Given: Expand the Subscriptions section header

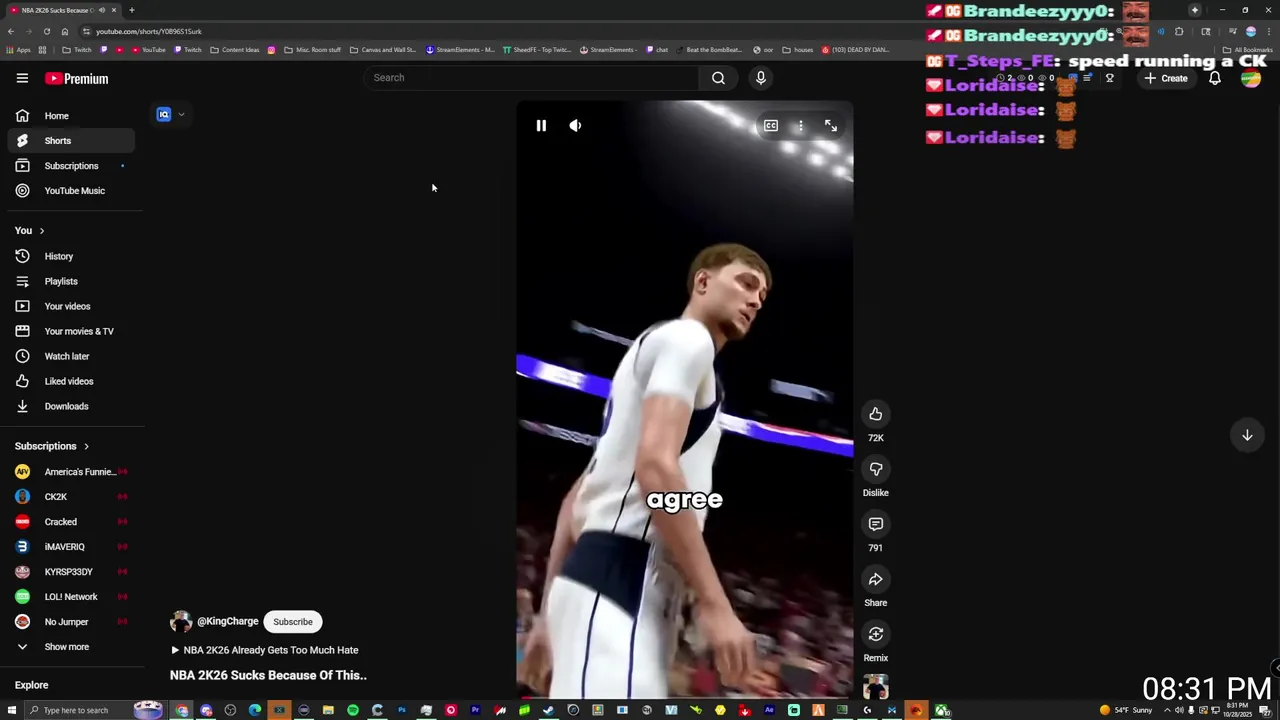Looking at the screenshot, I should 52,446.
